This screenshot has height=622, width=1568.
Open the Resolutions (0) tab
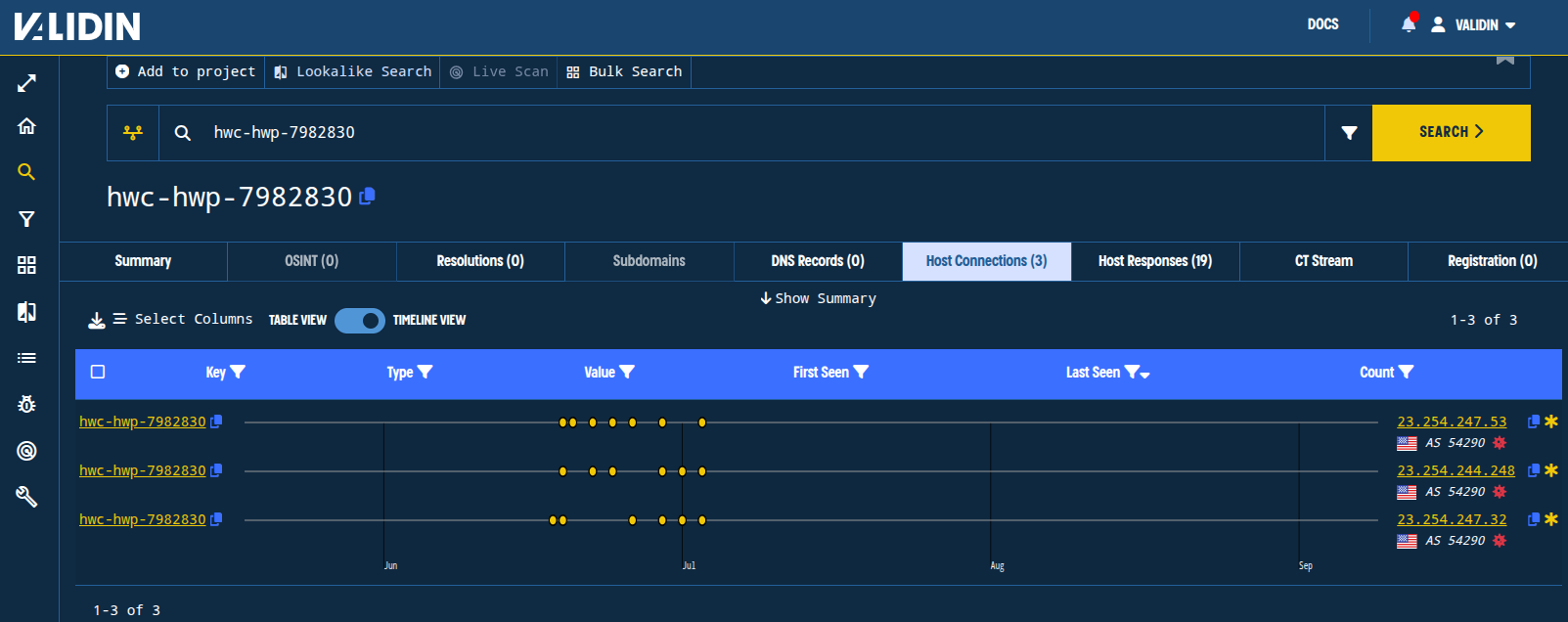[480, 261]
